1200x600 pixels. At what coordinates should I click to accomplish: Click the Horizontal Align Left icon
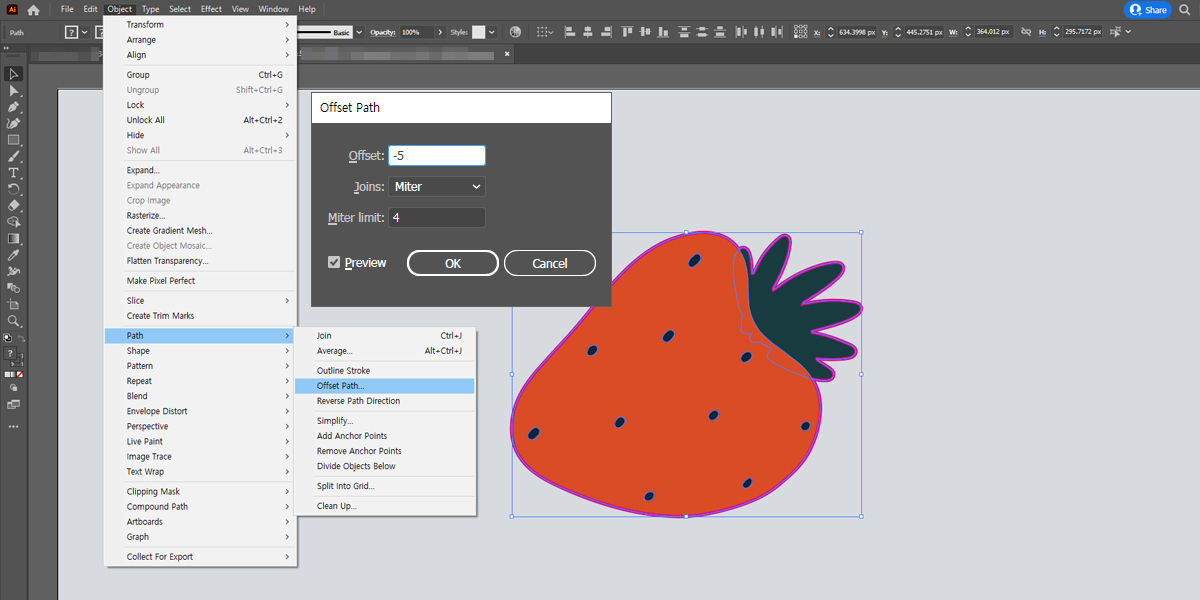tap(569, 32)
